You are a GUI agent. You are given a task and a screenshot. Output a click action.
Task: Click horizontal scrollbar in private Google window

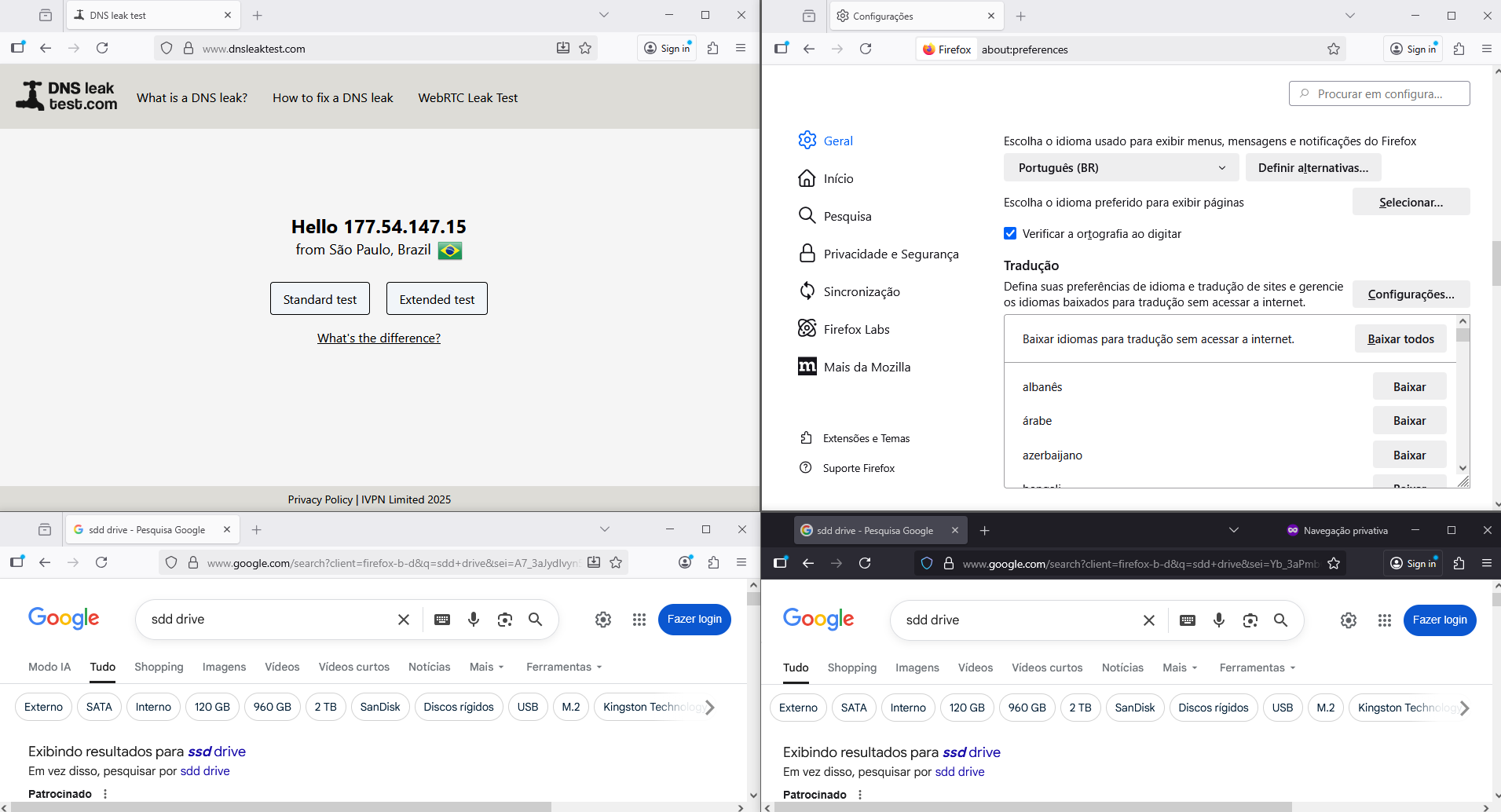[1033, 807]
